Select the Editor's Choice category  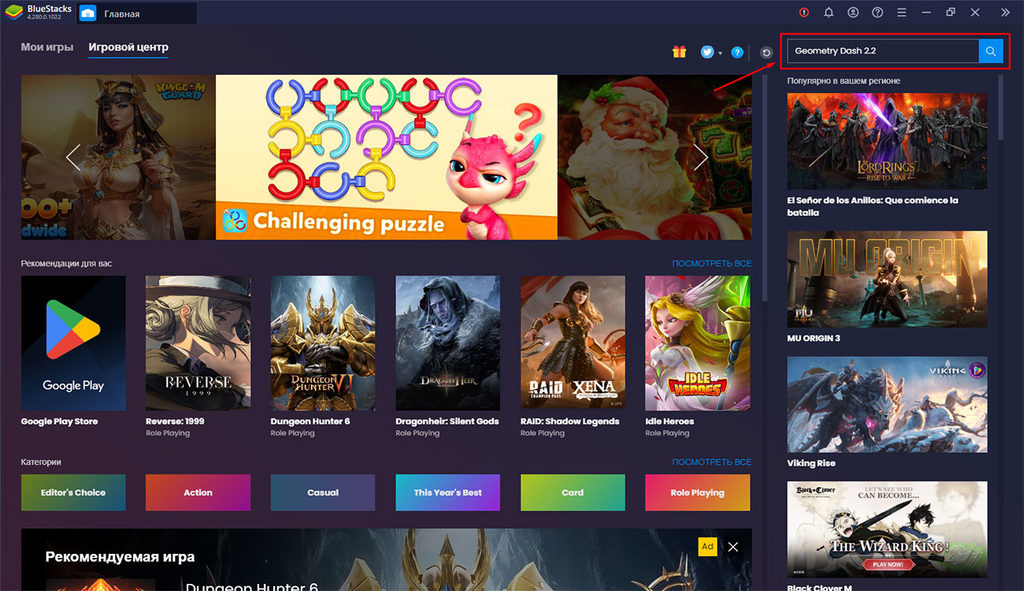pyautogui.click(x=73, y=492)
